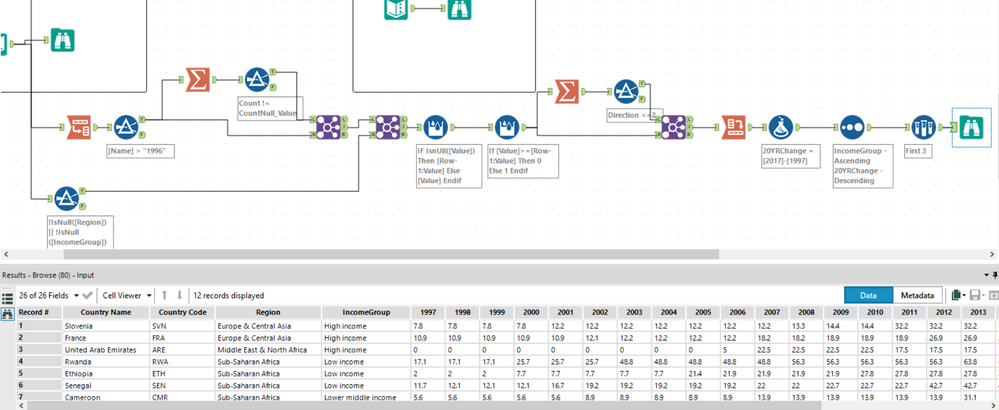The height and width of the screenshot is (410, 999).
Task: Click the First 3 annotation label
Action: click(917, 152)
